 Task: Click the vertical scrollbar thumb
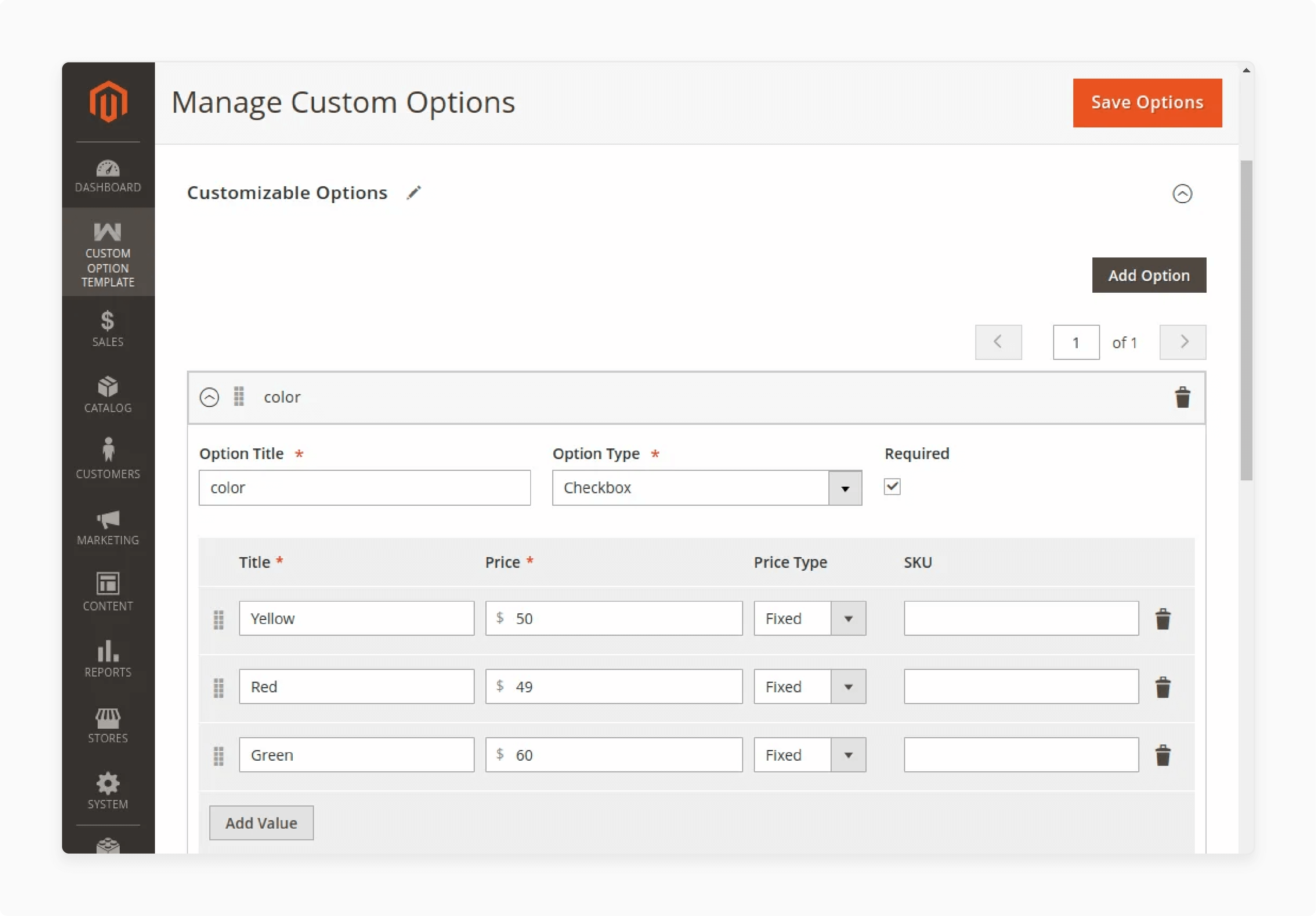(x=1246, y=320)
